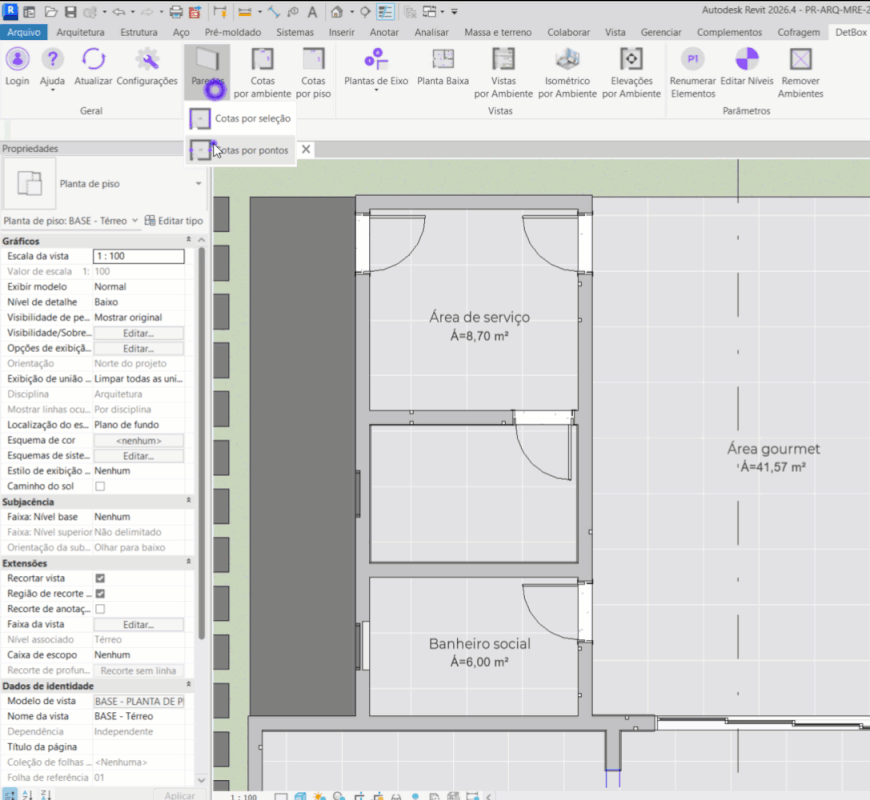Click the Editar tipo button

point(174,220)
